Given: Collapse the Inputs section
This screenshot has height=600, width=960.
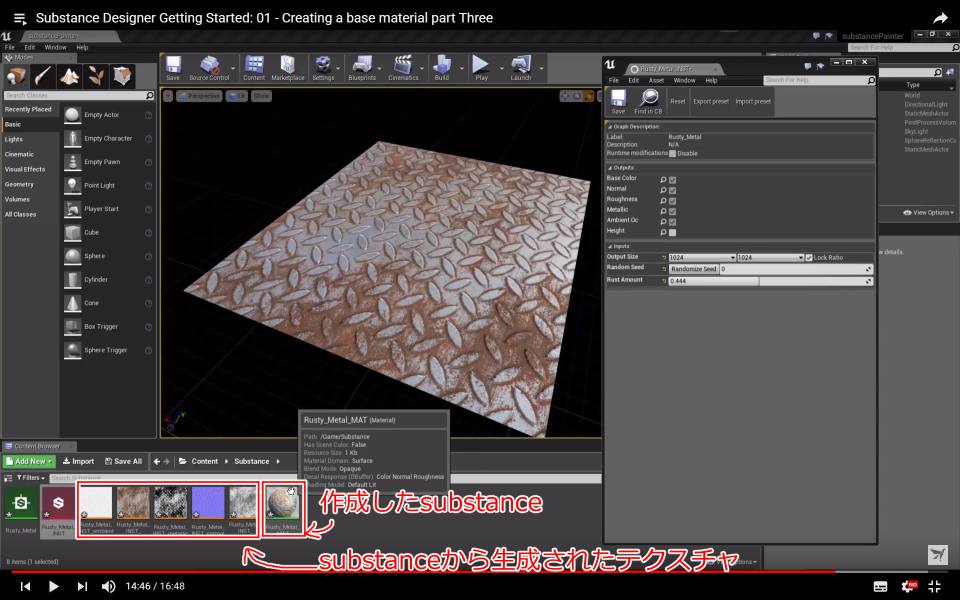Looking at the screenshot, I should click(610, 246).
